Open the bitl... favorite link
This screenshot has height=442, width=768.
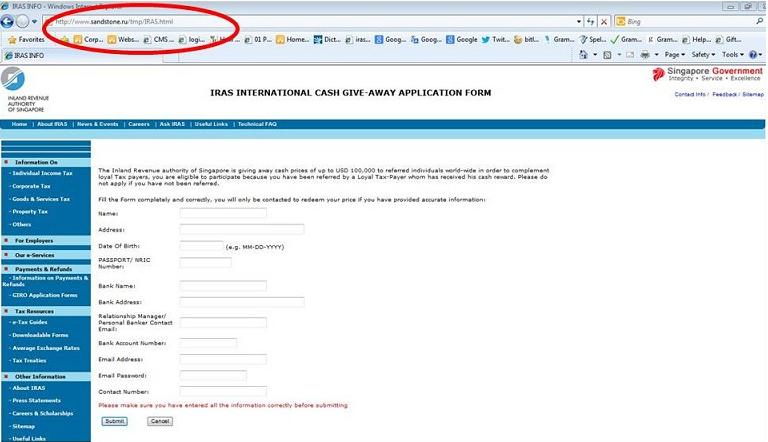click(527, 39)
